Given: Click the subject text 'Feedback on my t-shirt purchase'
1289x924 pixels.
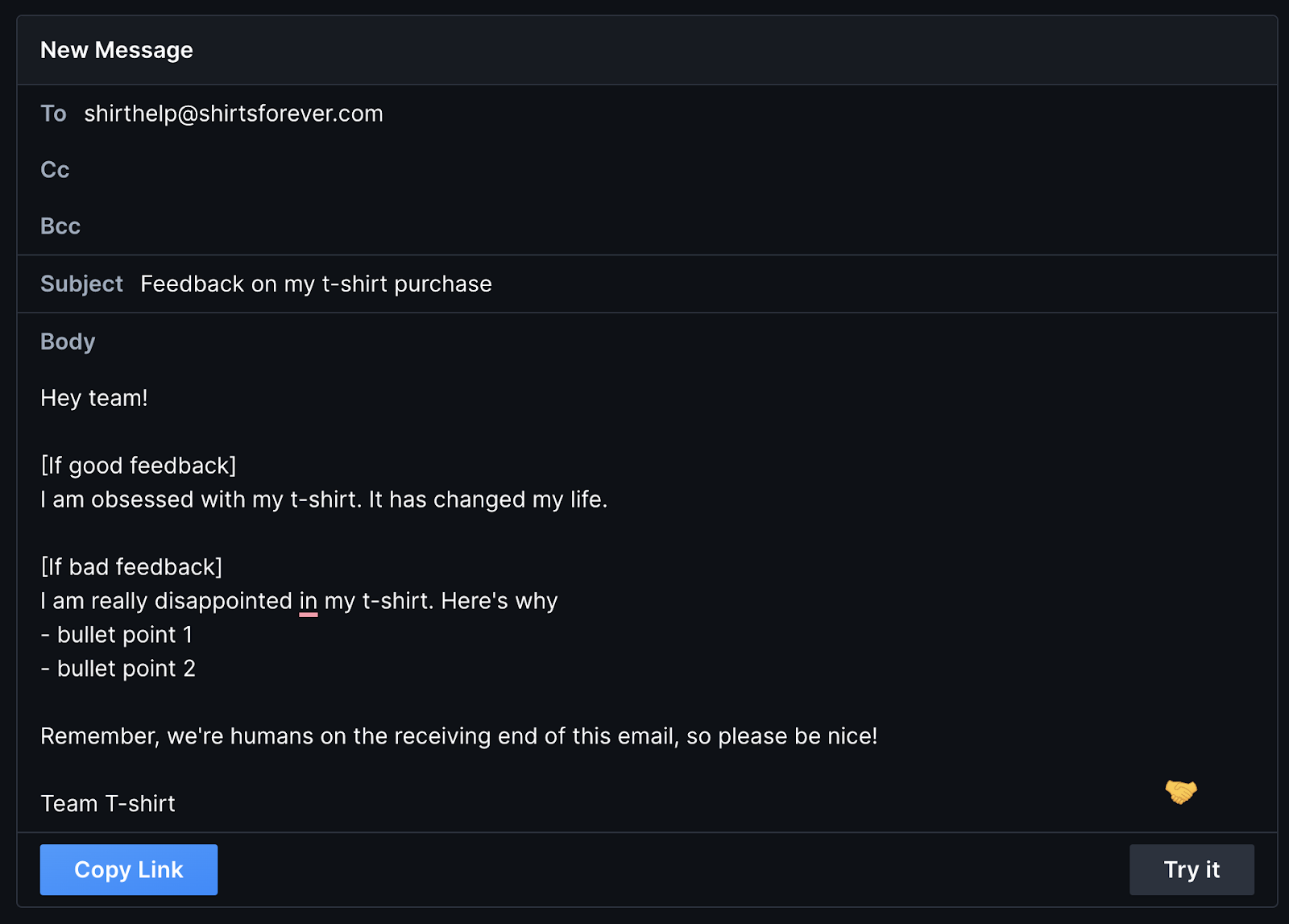Looking at the screenshot, I should coord(316,284).
